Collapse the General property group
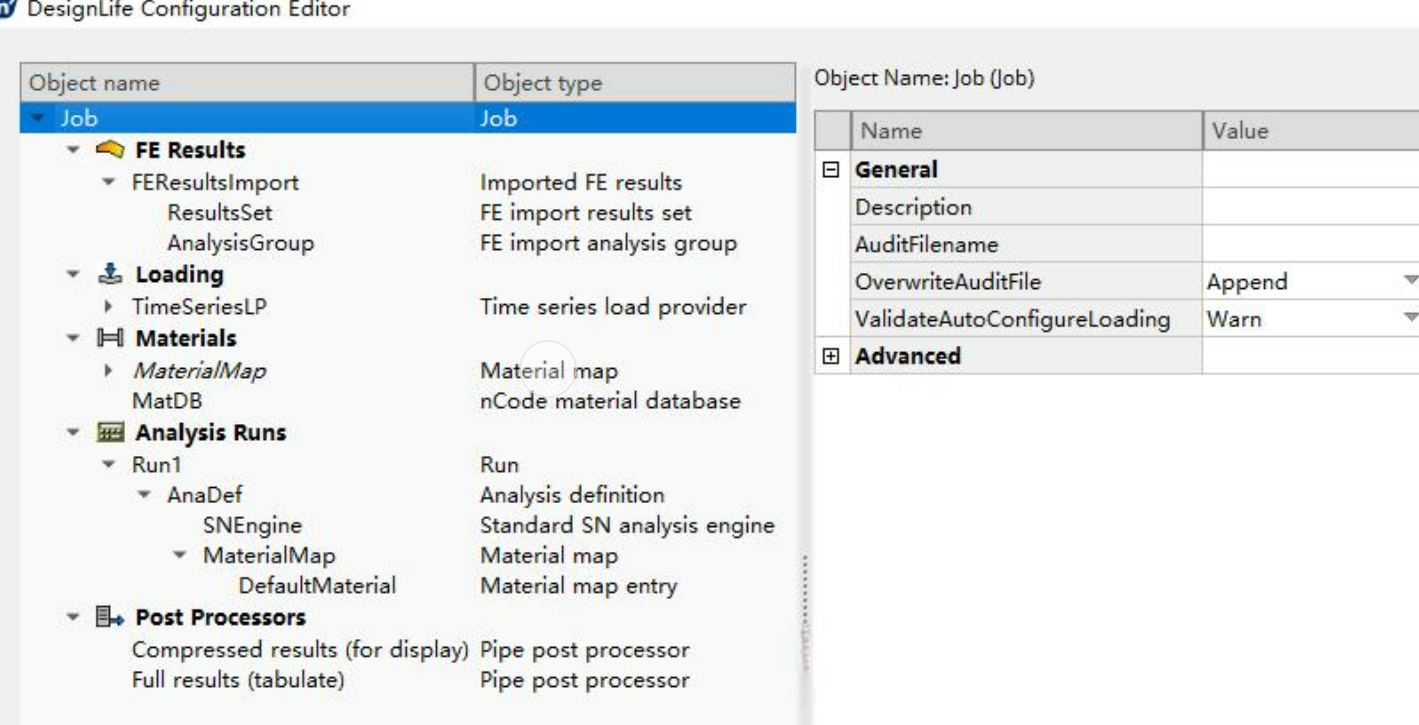This screenshot has width=1419, height=725. tap(830, 170)
